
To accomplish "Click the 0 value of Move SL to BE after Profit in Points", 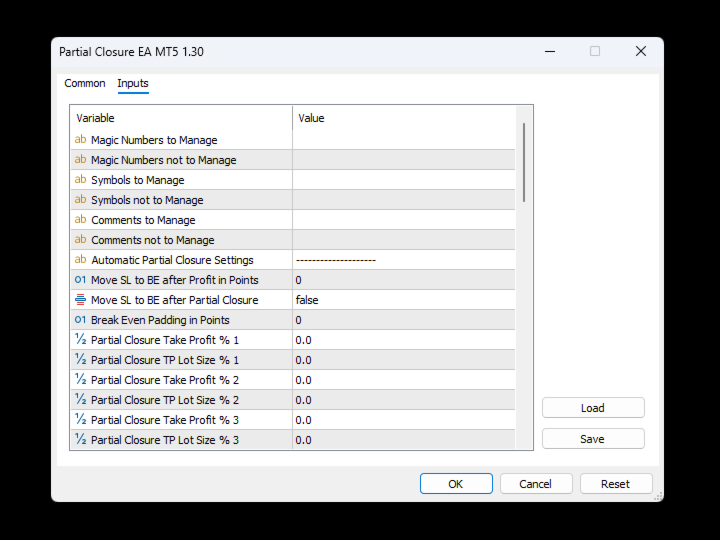I will 298,280.
